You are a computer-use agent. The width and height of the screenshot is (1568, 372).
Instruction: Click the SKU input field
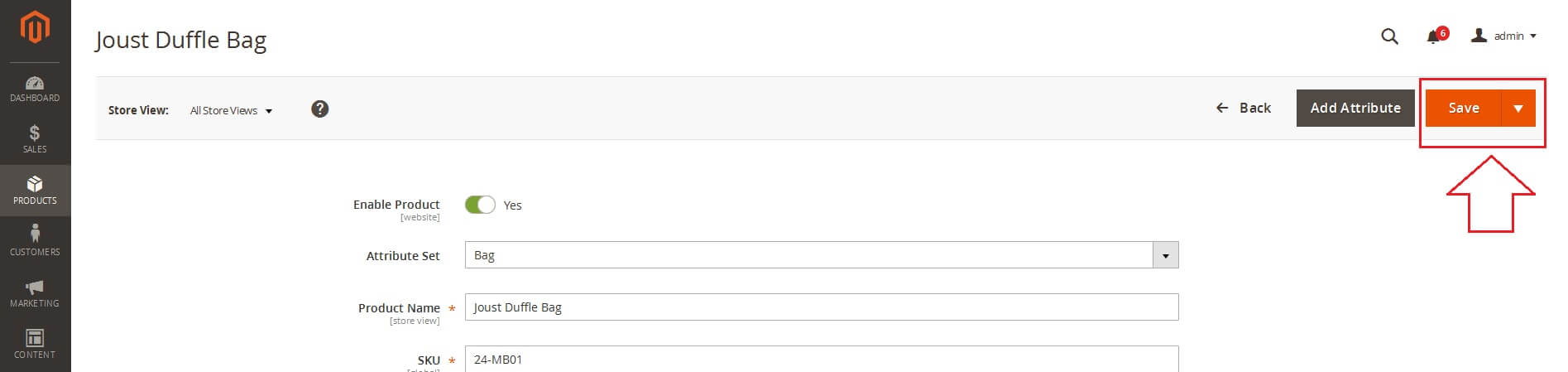[822, 359]
